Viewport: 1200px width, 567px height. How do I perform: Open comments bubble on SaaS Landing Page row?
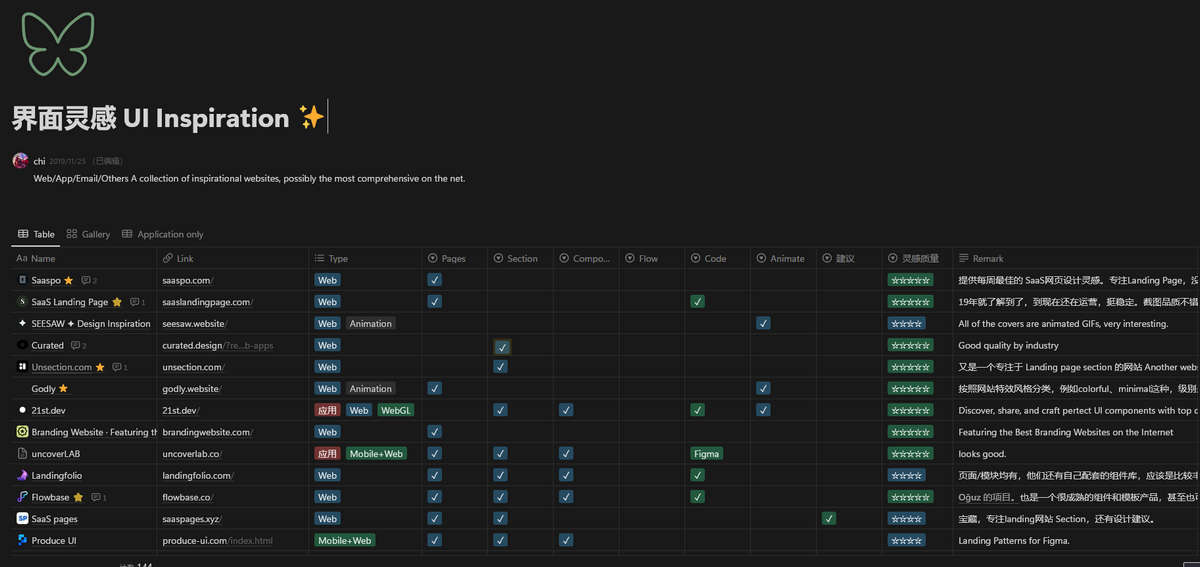click(138, 302)
